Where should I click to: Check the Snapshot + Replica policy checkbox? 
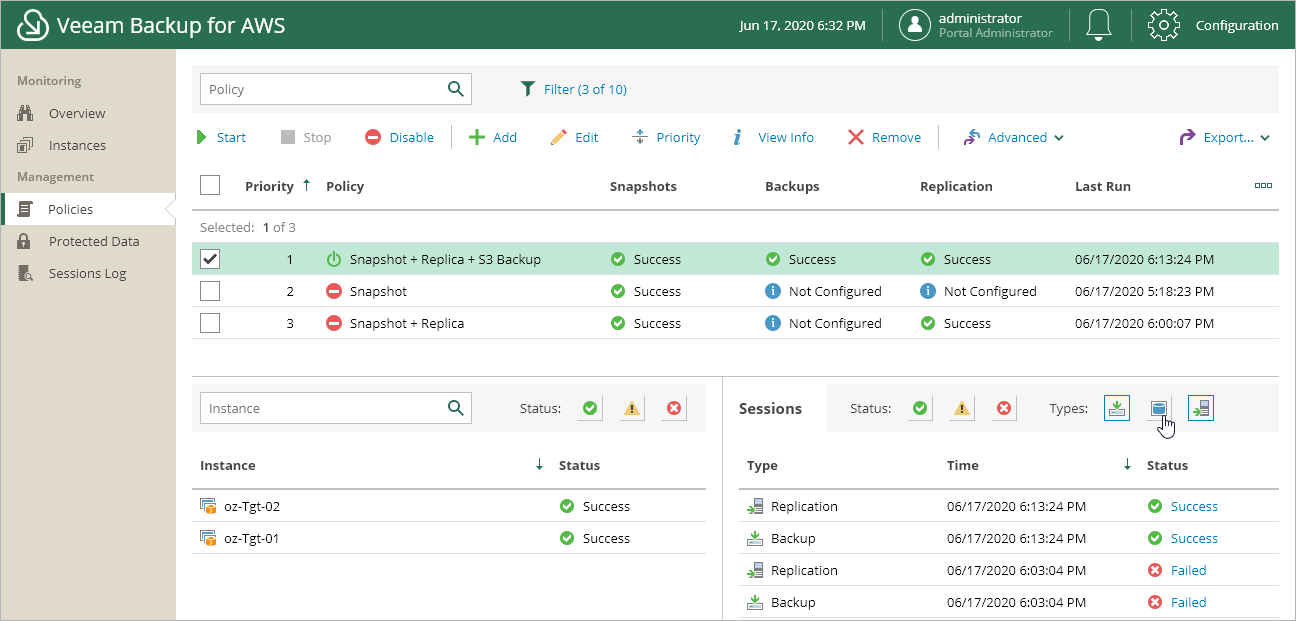210,323
